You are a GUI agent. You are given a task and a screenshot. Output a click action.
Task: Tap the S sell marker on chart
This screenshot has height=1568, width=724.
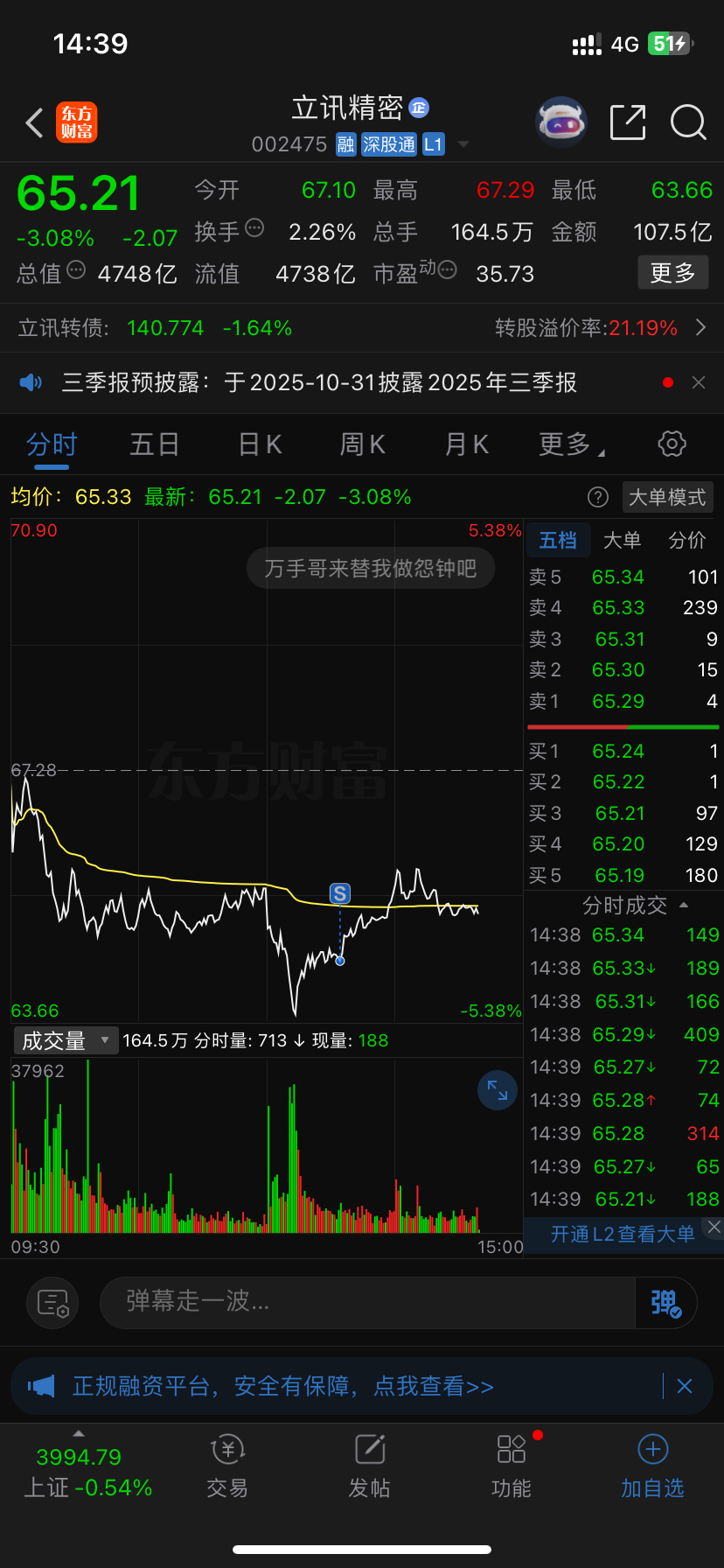[x=339, y=893]
